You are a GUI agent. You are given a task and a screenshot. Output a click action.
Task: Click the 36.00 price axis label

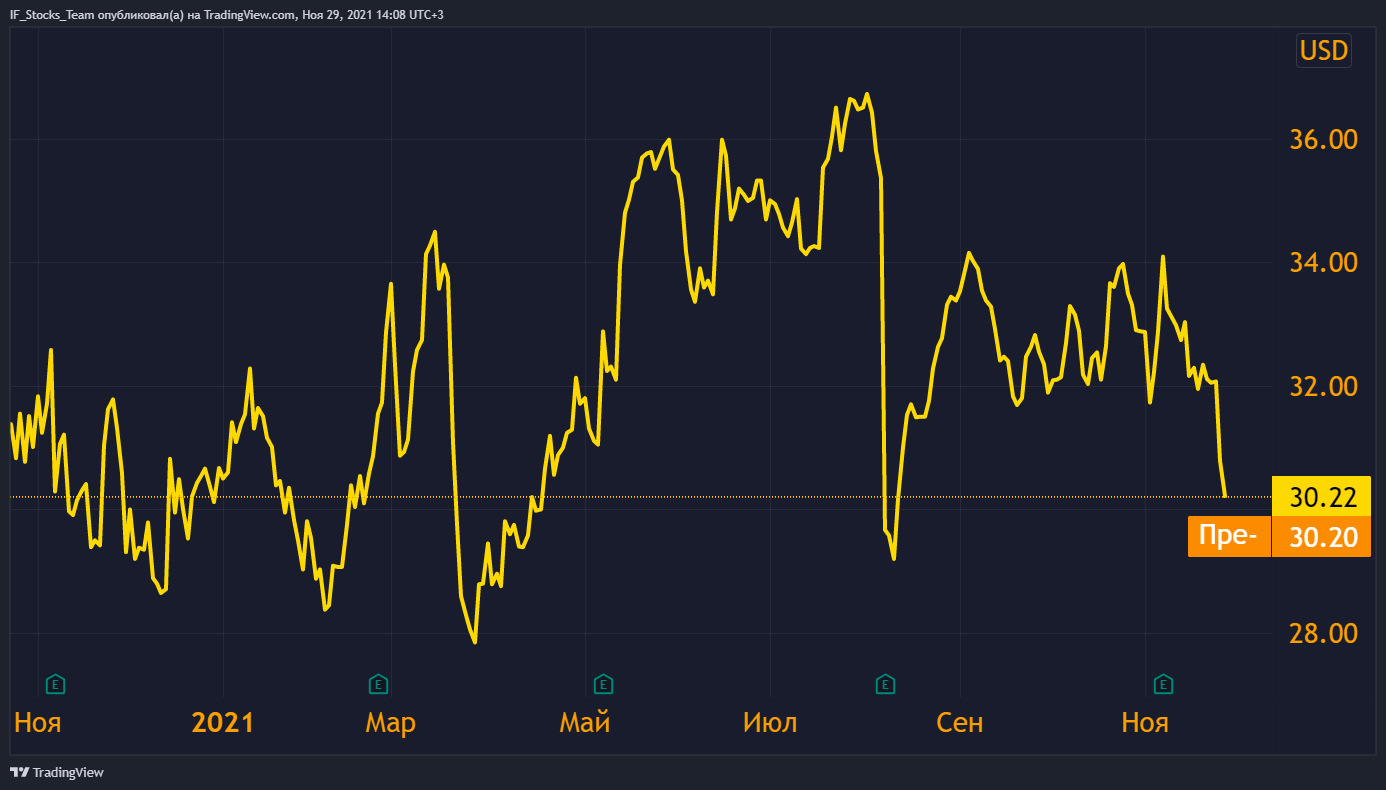(1323, 139)
